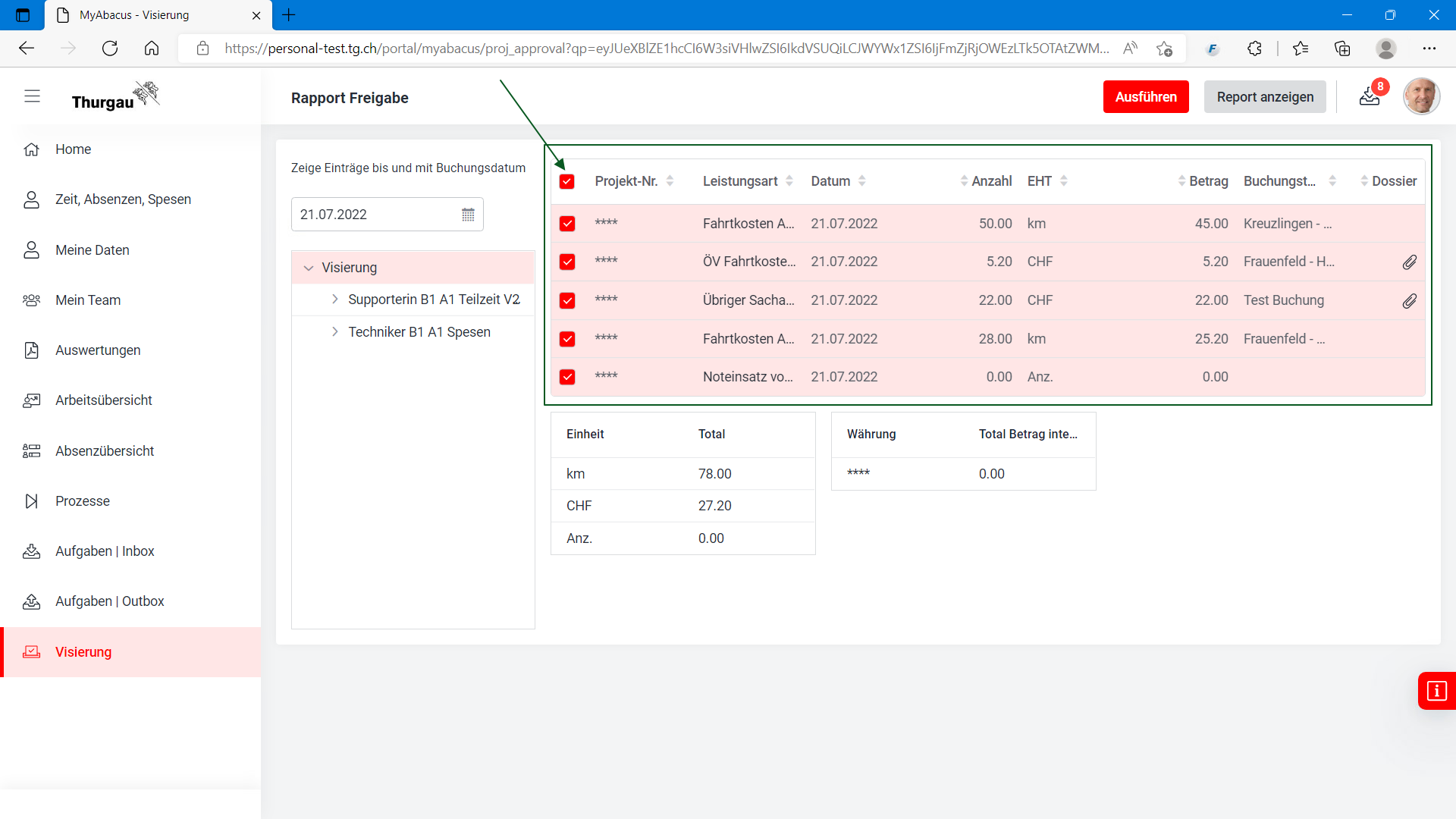Click the browser refresh icon

(110, 49)
